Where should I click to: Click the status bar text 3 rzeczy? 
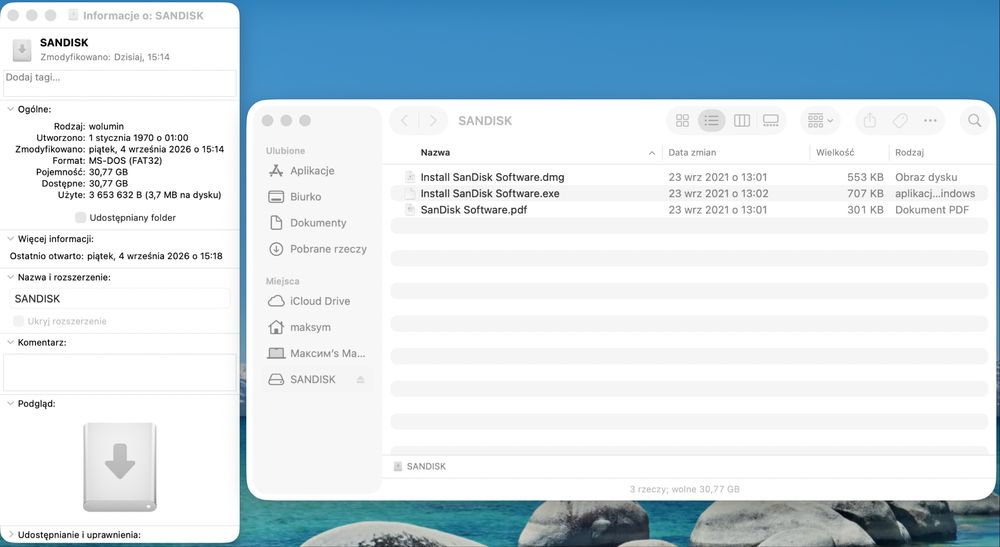tap(684, 490)
